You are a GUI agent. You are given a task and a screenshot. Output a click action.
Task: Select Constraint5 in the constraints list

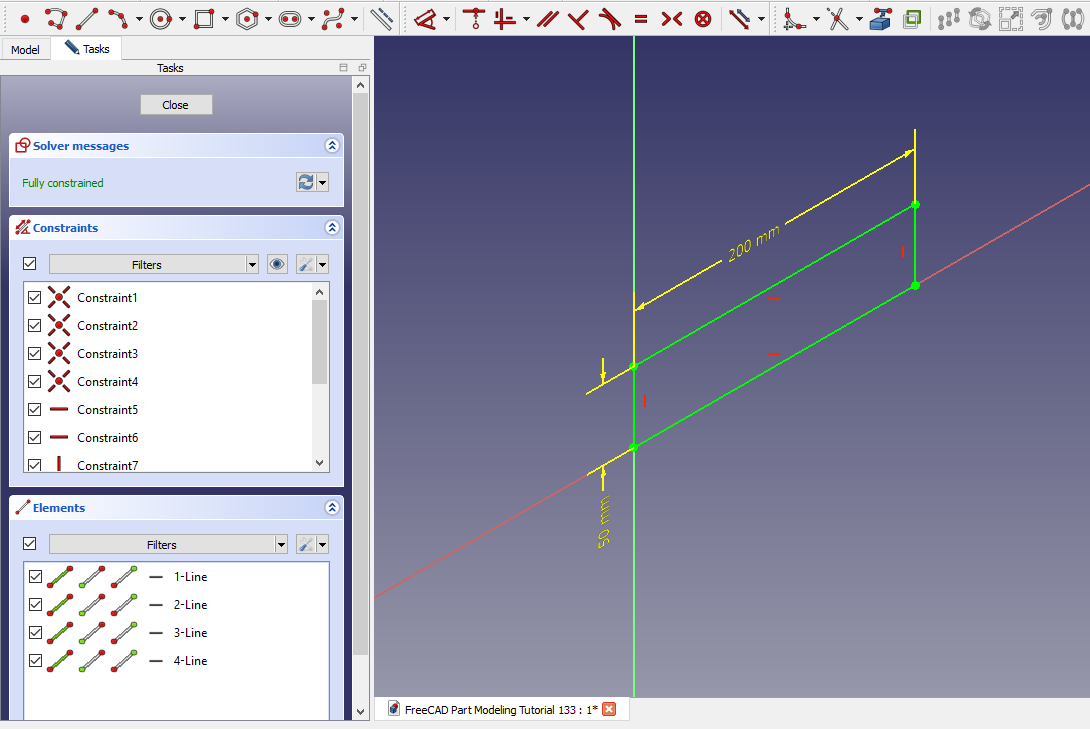(x=107, y=410)
